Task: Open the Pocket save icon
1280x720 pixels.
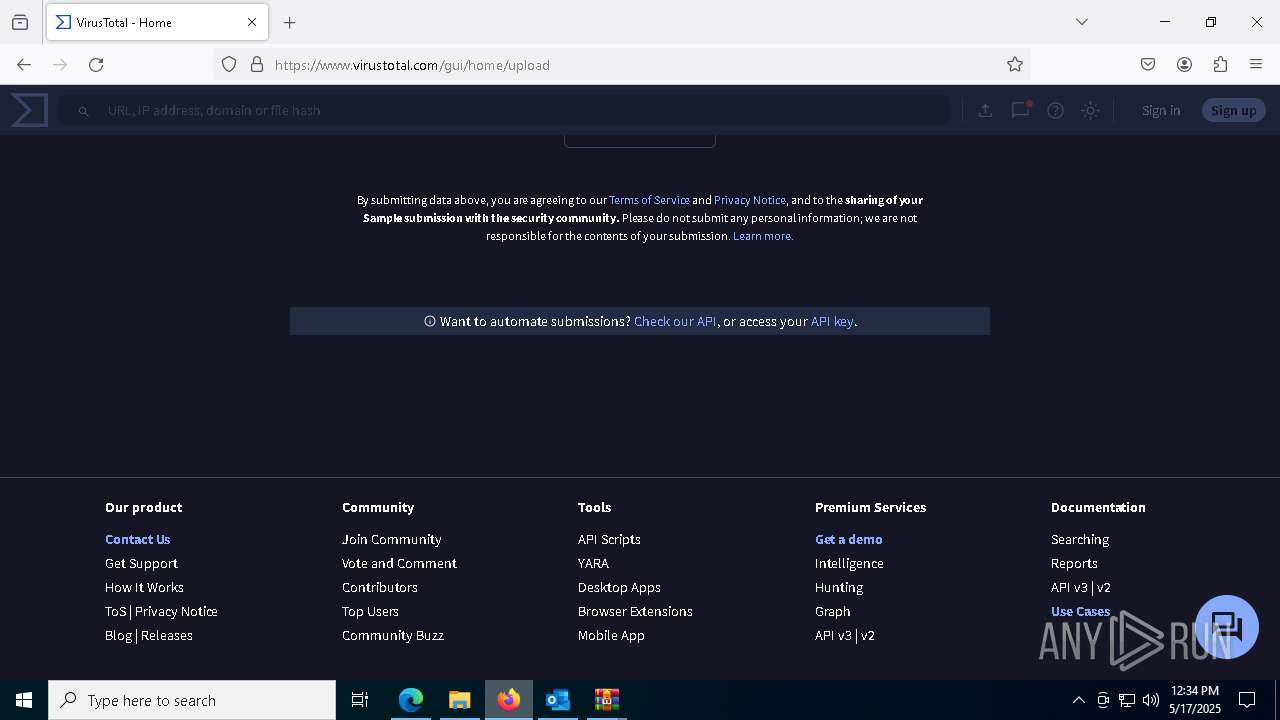Action: coord(1148,65)
